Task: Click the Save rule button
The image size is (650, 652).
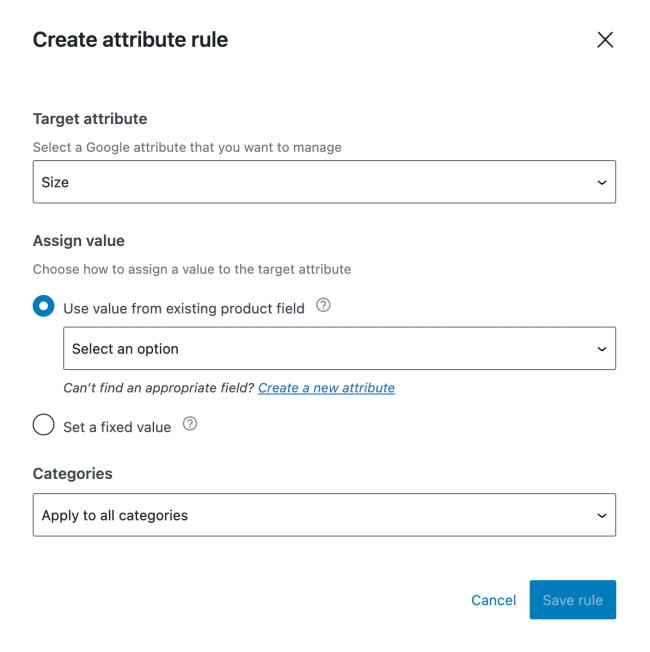Action: point(572,600)
